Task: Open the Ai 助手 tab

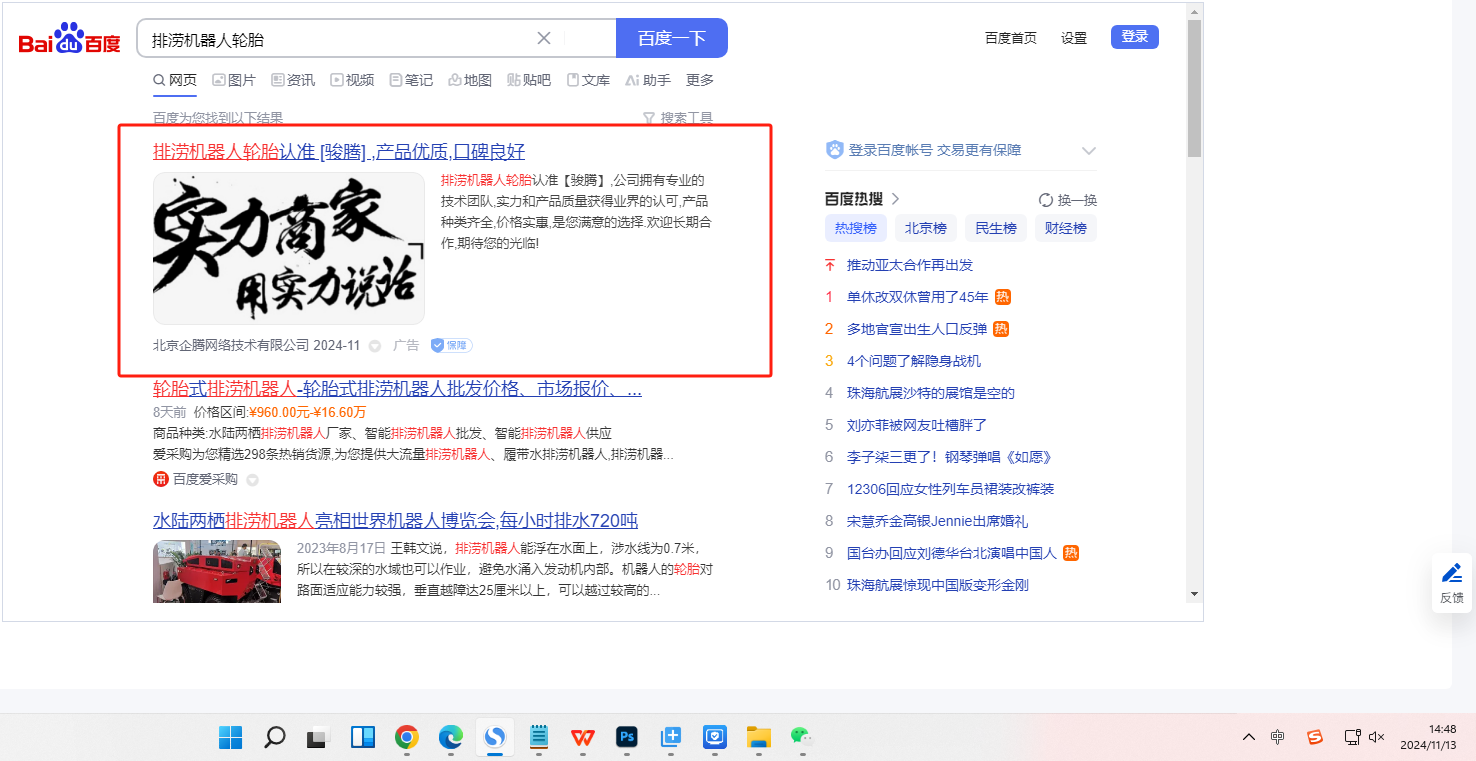Action: click(648, 80)
